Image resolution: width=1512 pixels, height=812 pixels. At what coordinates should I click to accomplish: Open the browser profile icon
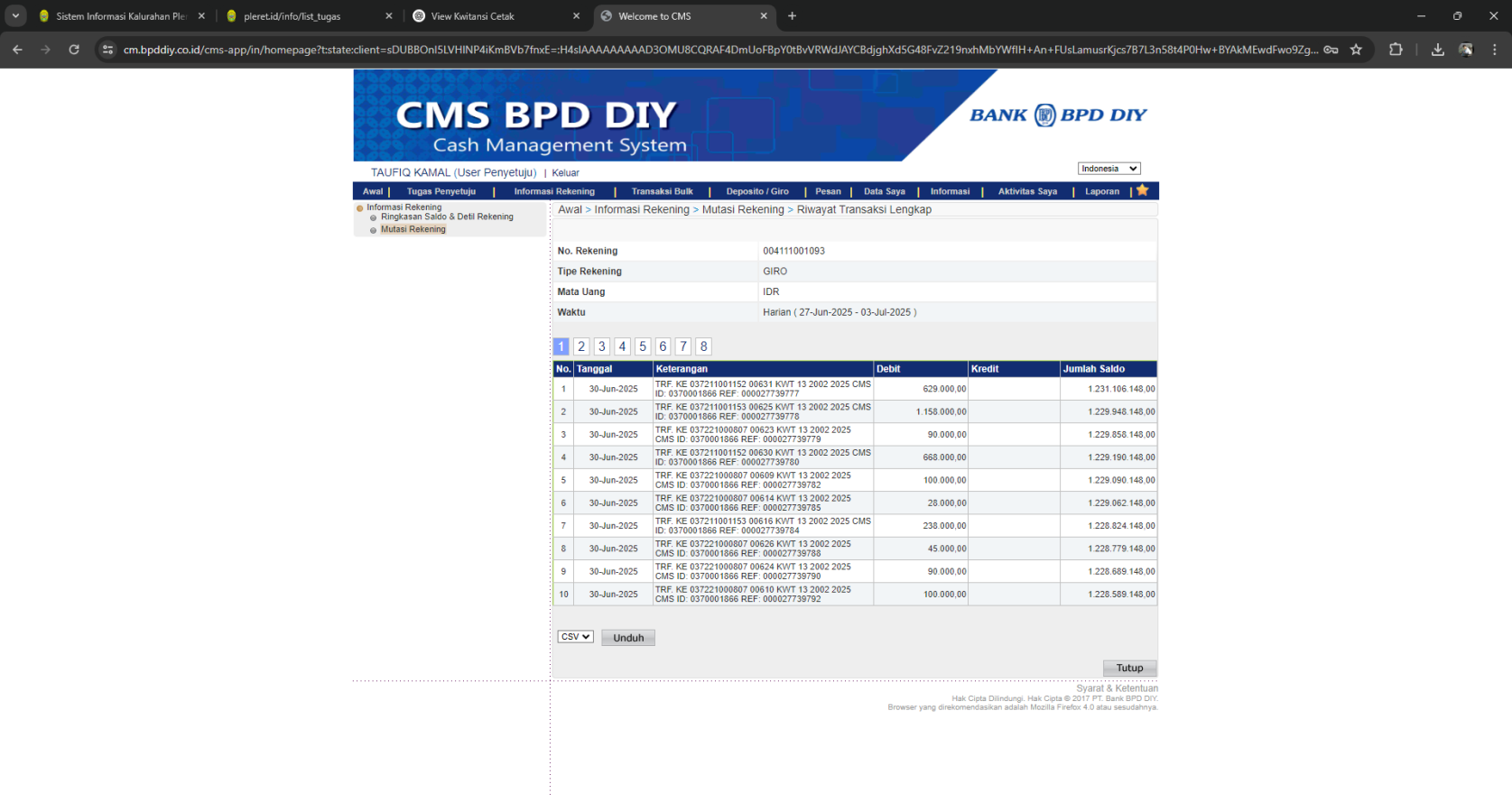coord(1466,50)
